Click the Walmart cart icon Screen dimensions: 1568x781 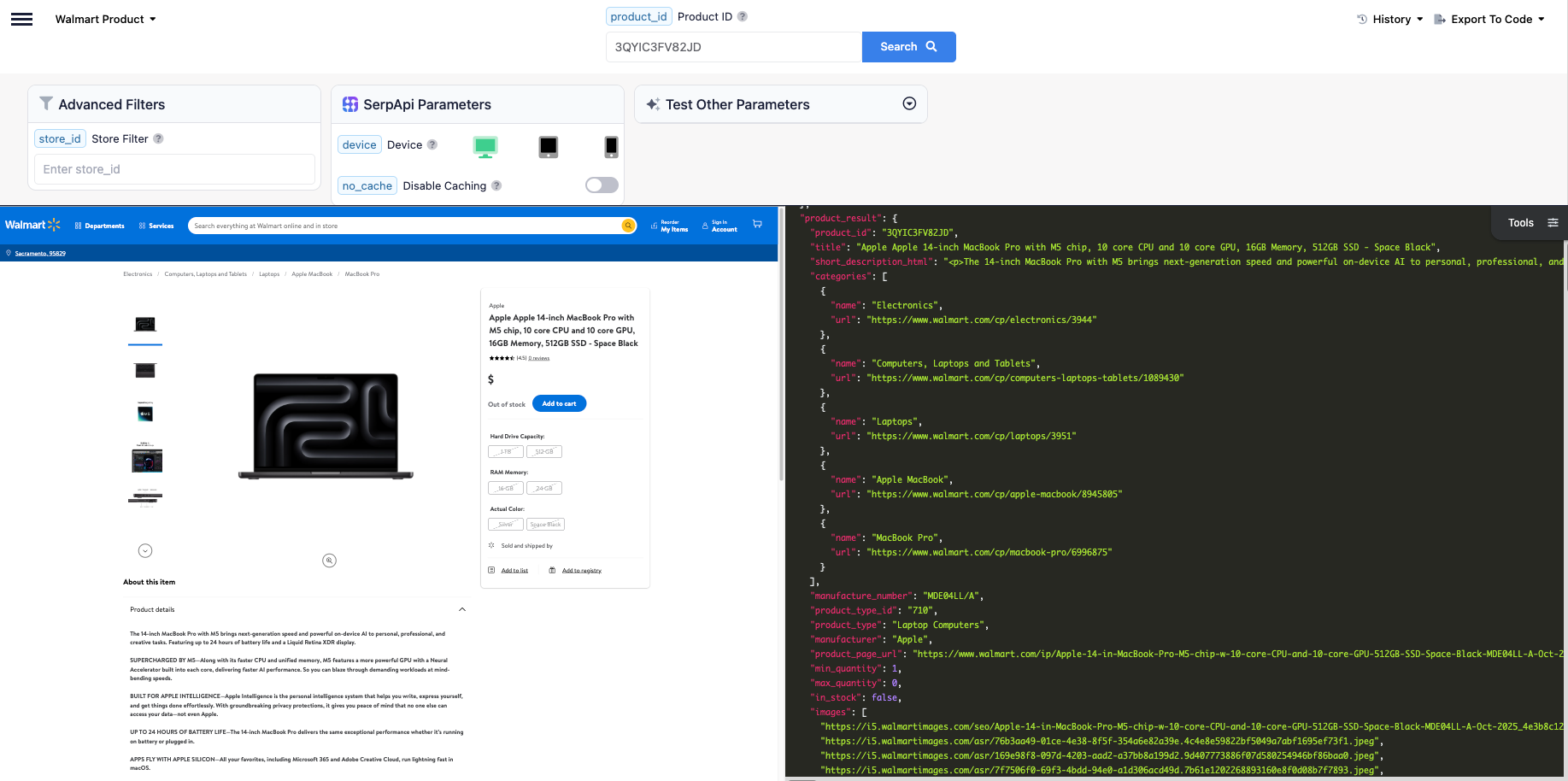point(757,225)
